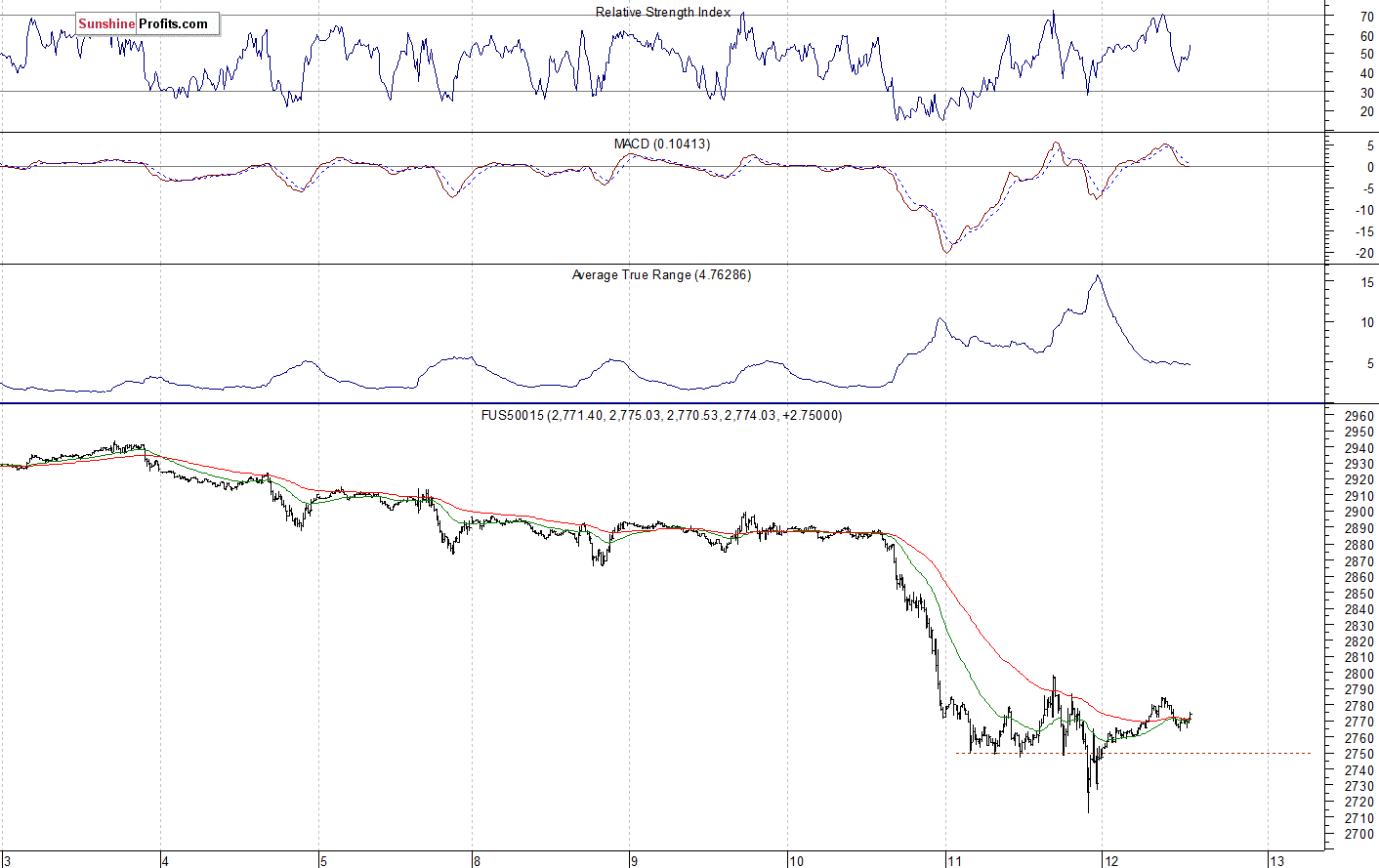Click the MACD (0.10413) label
The height and width of the screenshot is (868, 1379).
pyautogui.click(x=662, y=144)
